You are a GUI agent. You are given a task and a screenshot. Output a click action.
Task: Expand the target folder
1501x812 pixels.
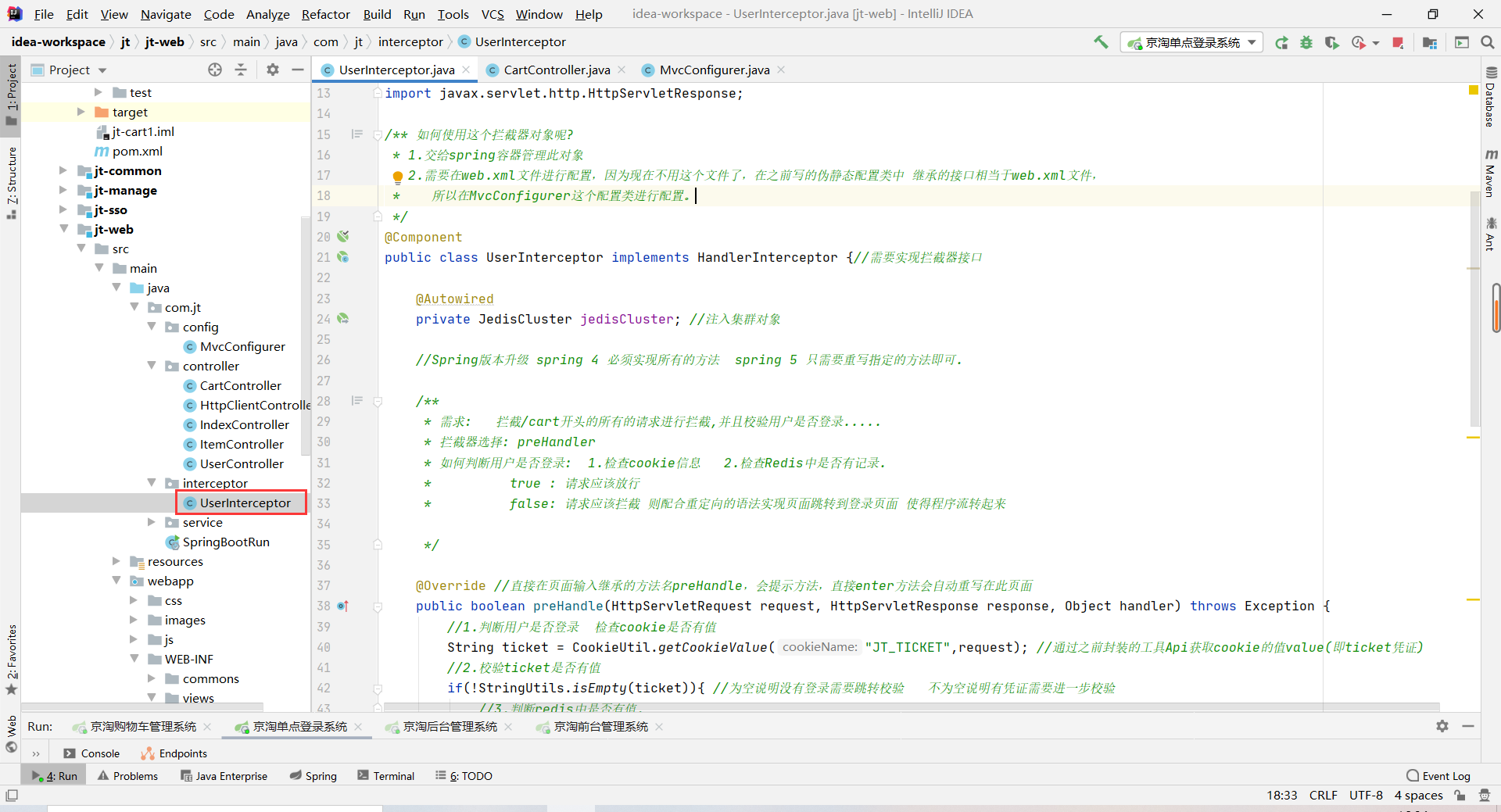coord(81,112)
